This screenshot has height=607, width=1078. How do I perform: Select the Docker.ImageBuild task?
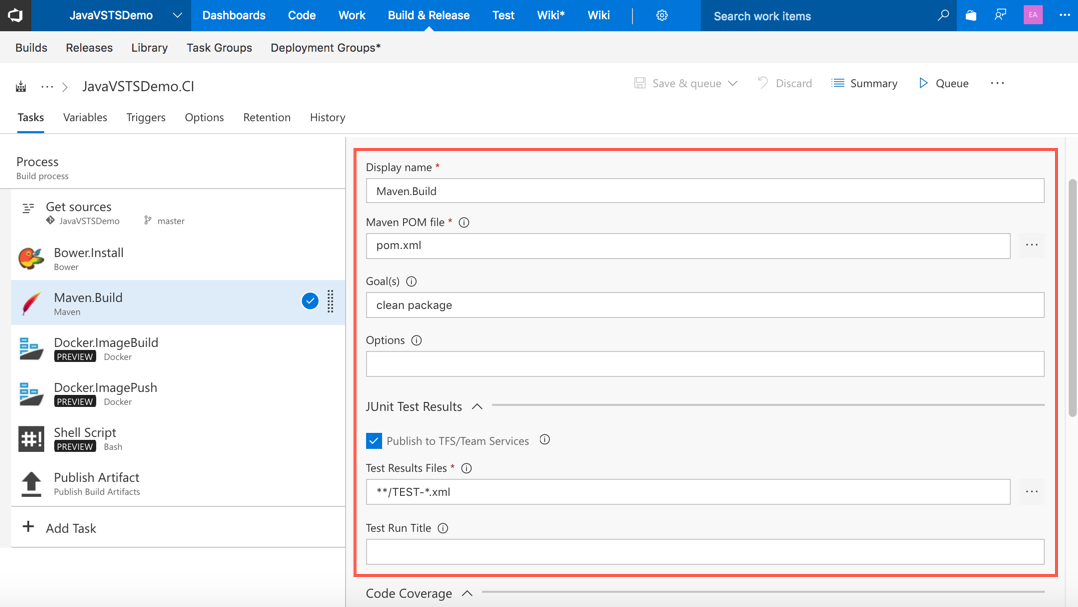pyautogui.click(x=178, y=349)
